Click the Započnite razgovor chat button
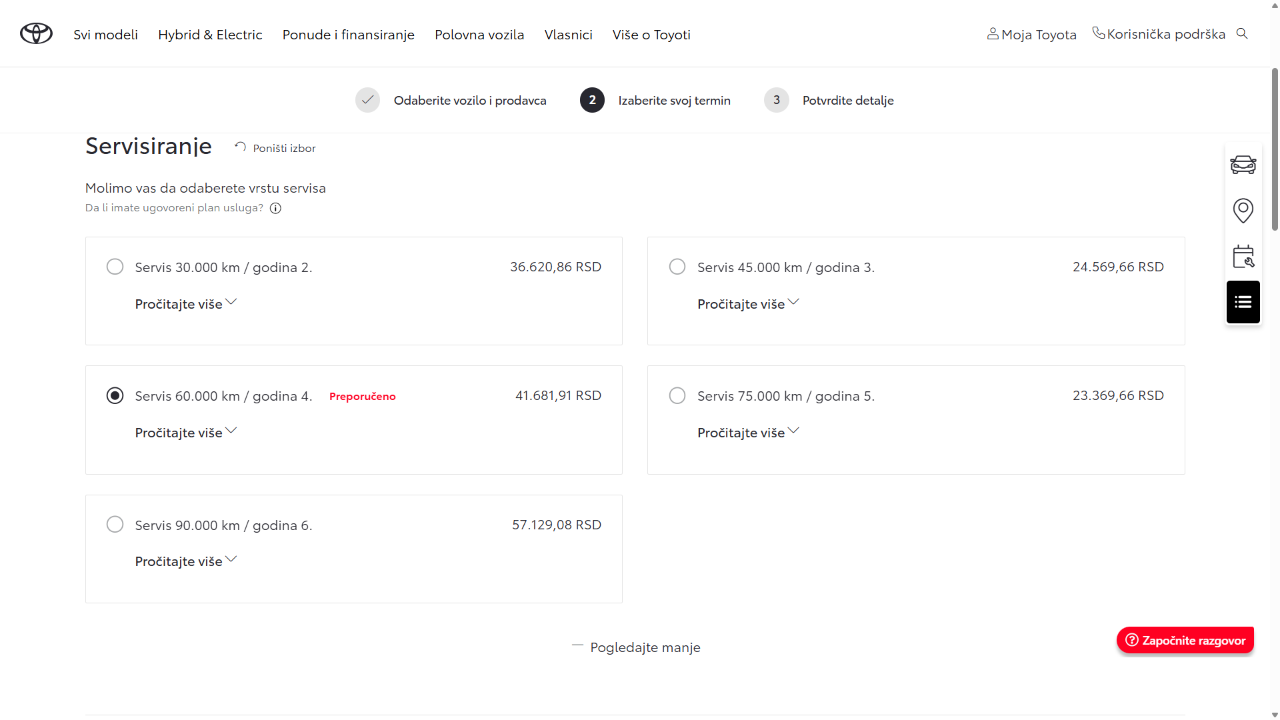Image resolution: width=1280 pixels, height=720 pixels. (1185, 640)
